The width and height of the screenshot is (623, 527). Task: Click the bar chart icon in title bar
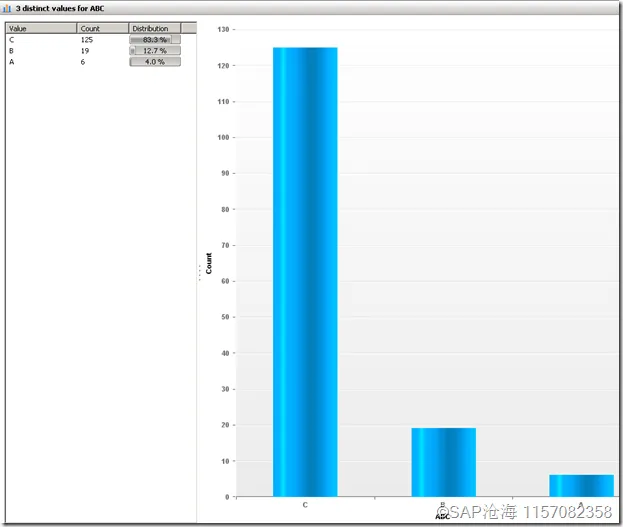click(7, 8)
